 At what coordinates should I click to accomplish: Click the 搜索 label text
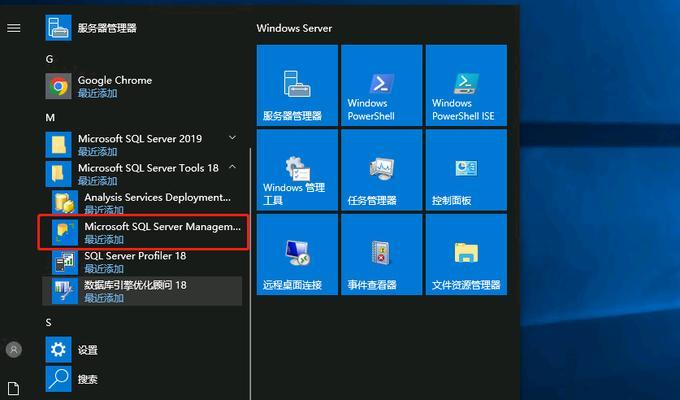point(88,379)
